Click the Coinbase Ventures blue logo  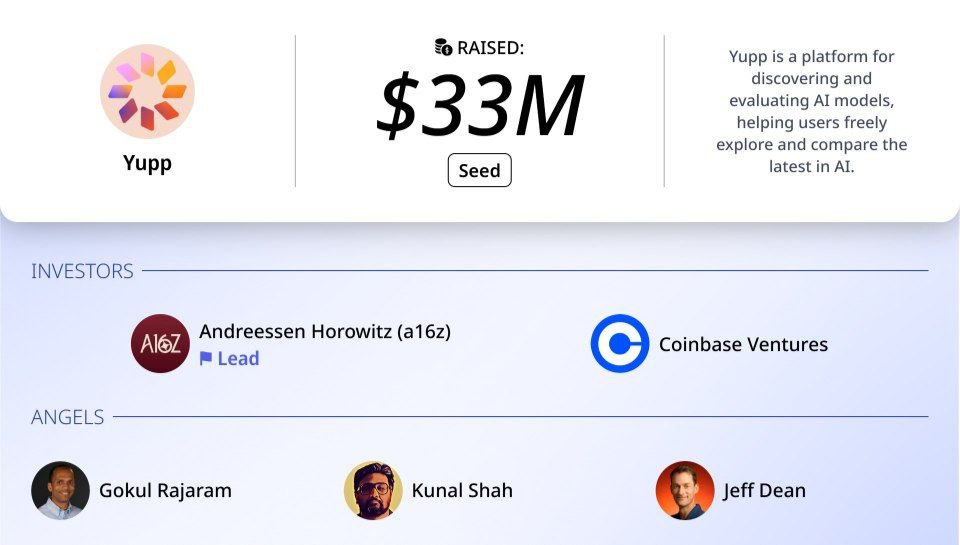pos(619,344)
